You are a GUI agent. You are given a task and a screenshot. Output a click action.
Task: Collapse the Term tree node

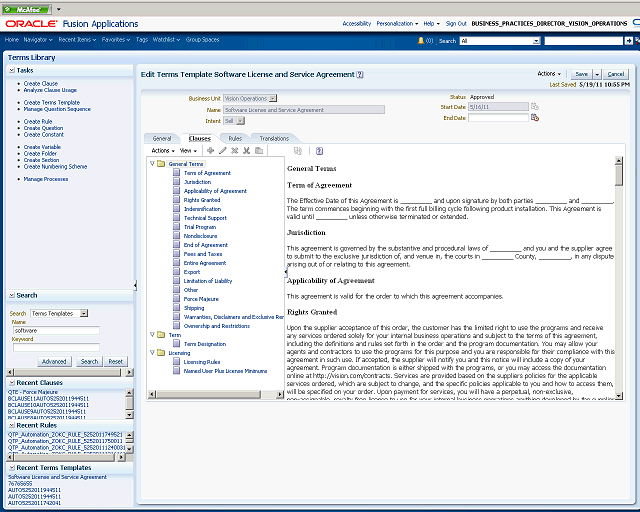coord(152,334)
